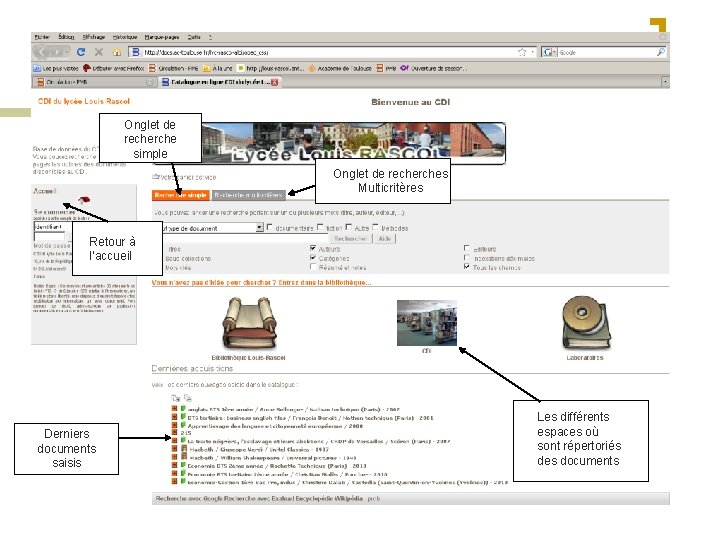Open the type de document dropdown
The height and width of the screenshot is (540, 720).
click(259, 227)
